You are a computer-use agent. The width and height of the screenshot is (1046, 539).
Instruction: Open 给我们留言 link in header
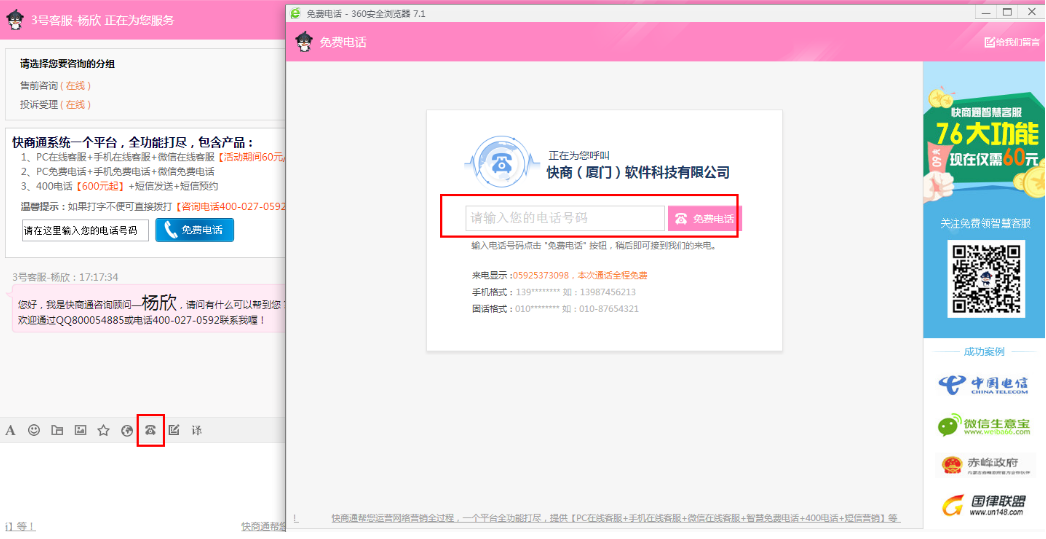1012,42
